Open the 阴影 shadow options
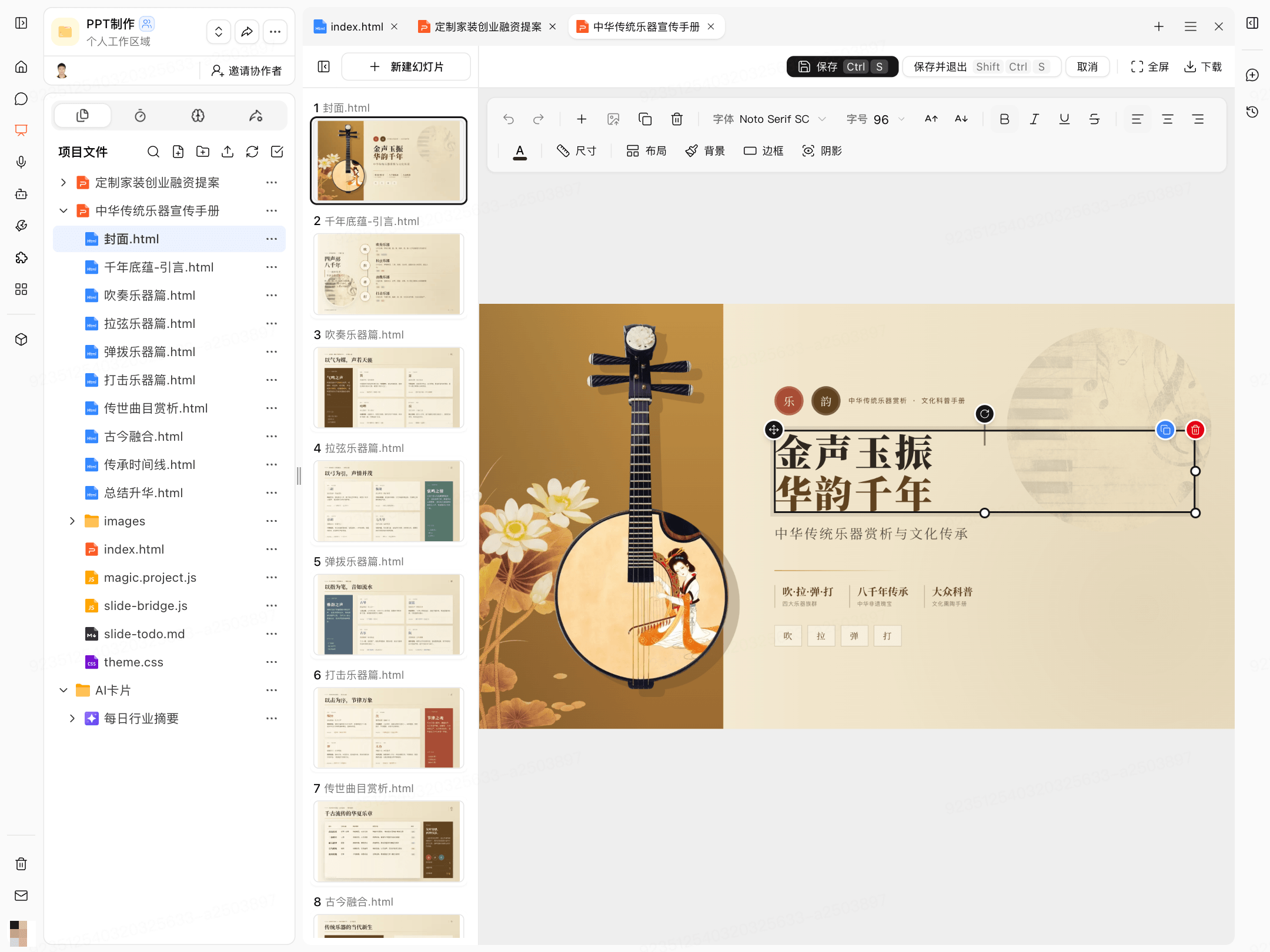 tap(822, 151)
